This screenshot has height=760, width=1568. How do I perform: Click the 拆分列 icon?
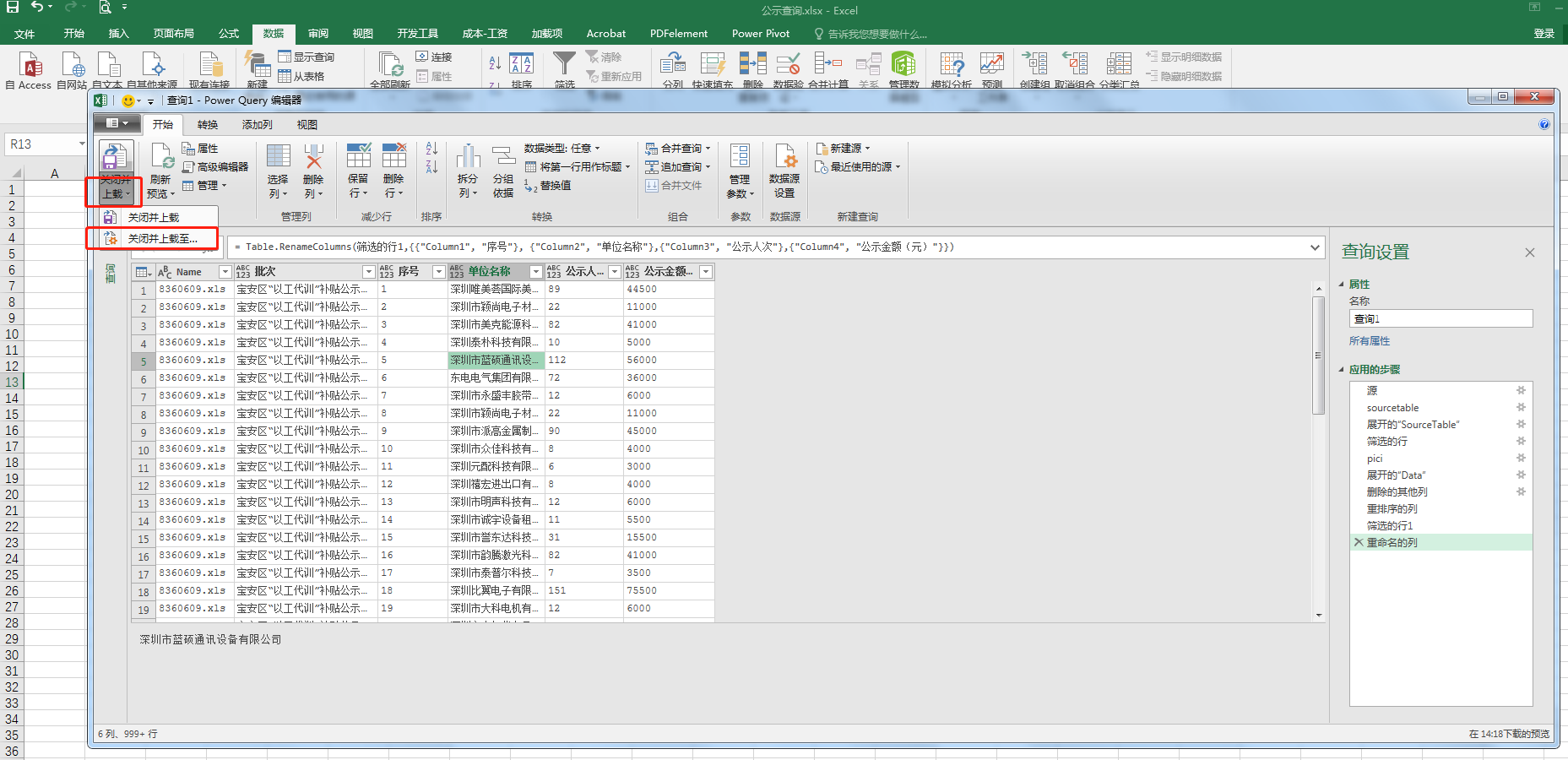pyautogui.click(x=468, y=156)
